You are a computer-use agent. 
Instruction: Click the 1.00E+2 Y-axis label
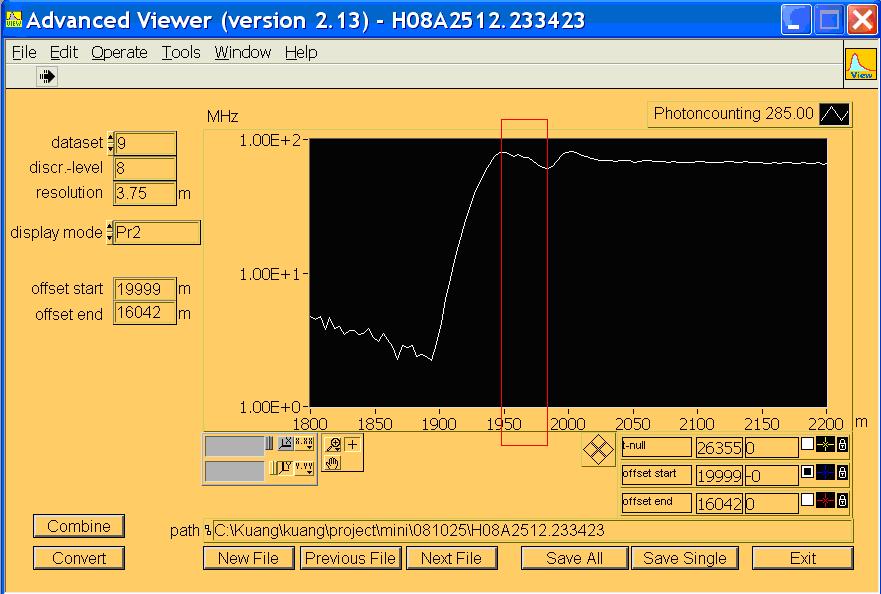point(270,140)
